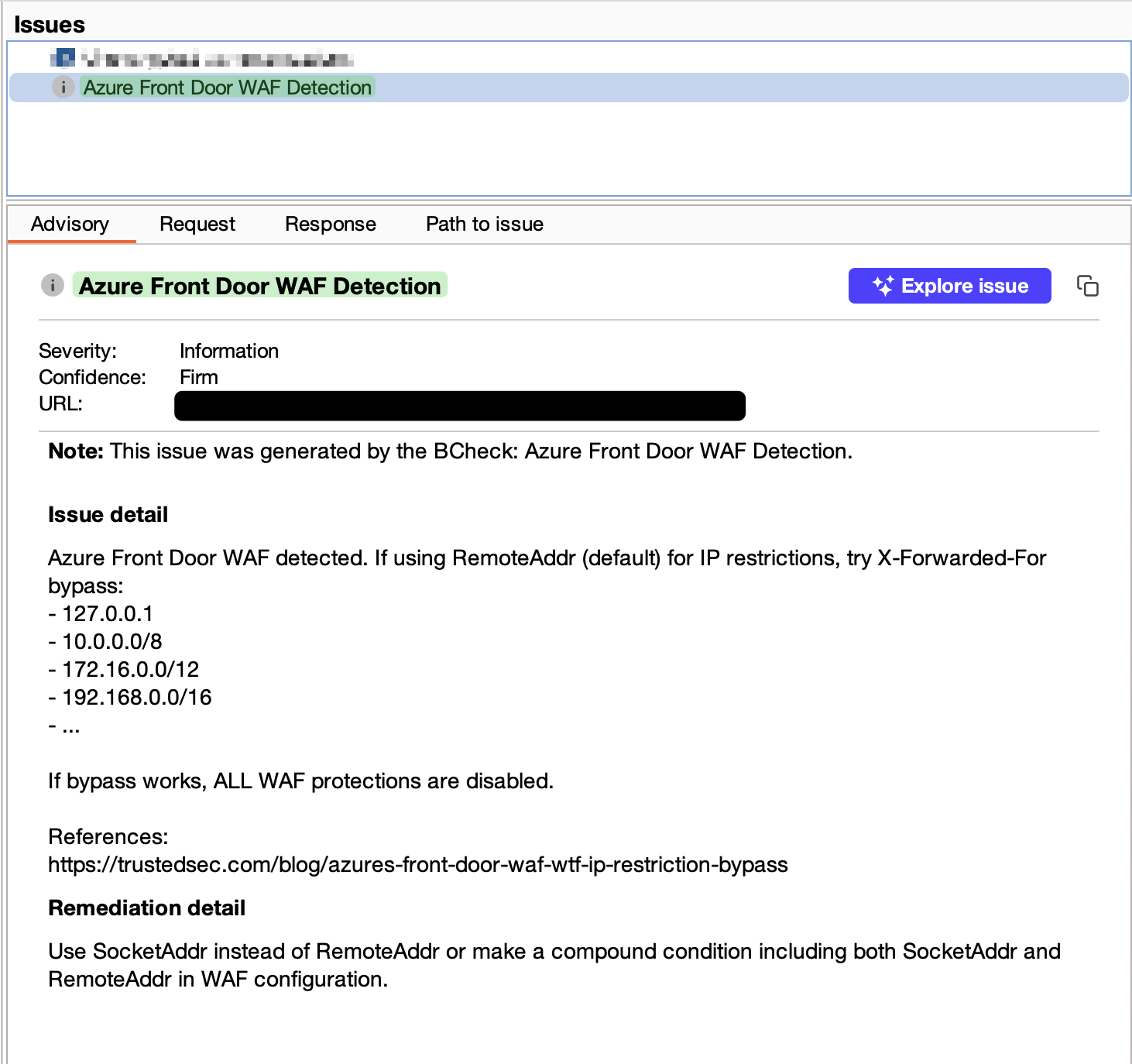
Task: Click the icon of the blurred issue row
Action: [63, 58]
